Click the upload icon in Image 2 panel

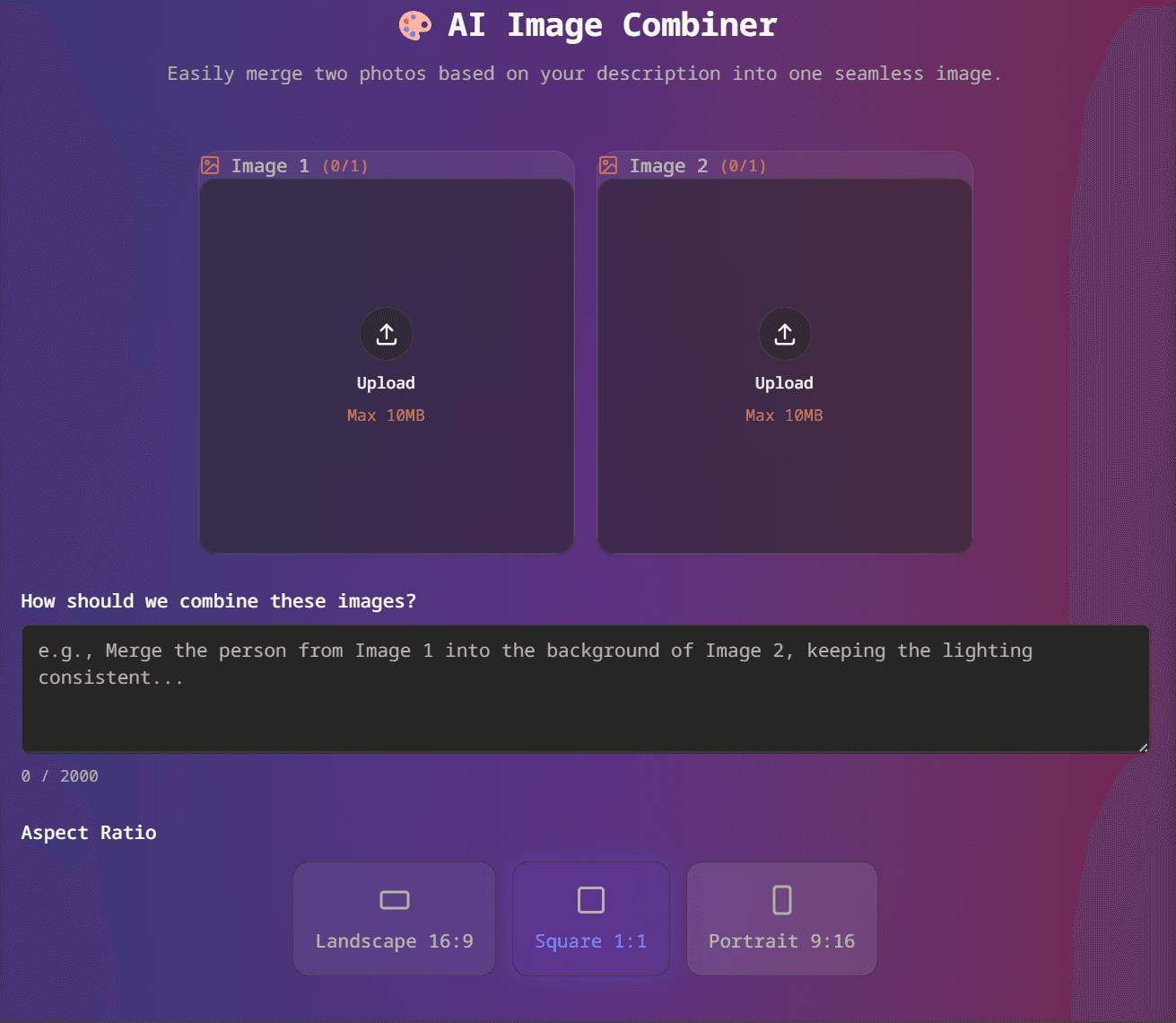[784, 333]
